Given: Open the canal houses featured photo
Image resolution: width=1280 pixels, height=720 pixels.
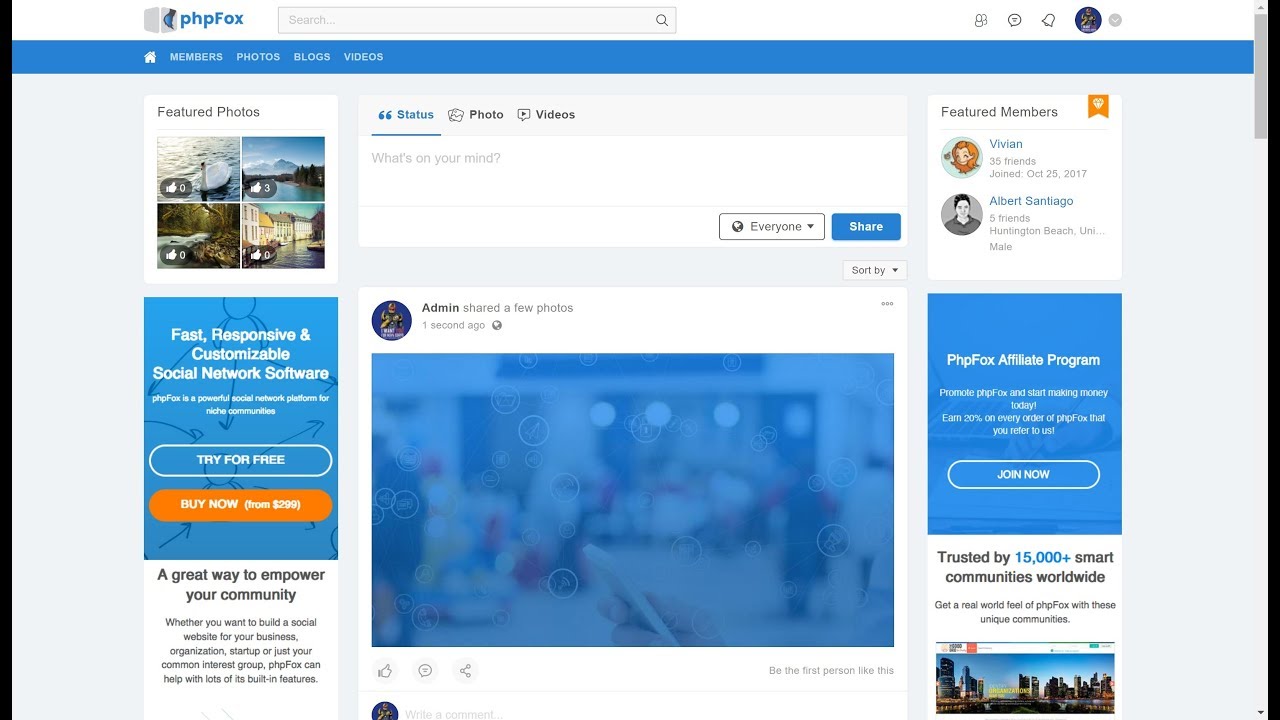Looking at the screenshot, I should pyautogui.click(x=283, y=236).
